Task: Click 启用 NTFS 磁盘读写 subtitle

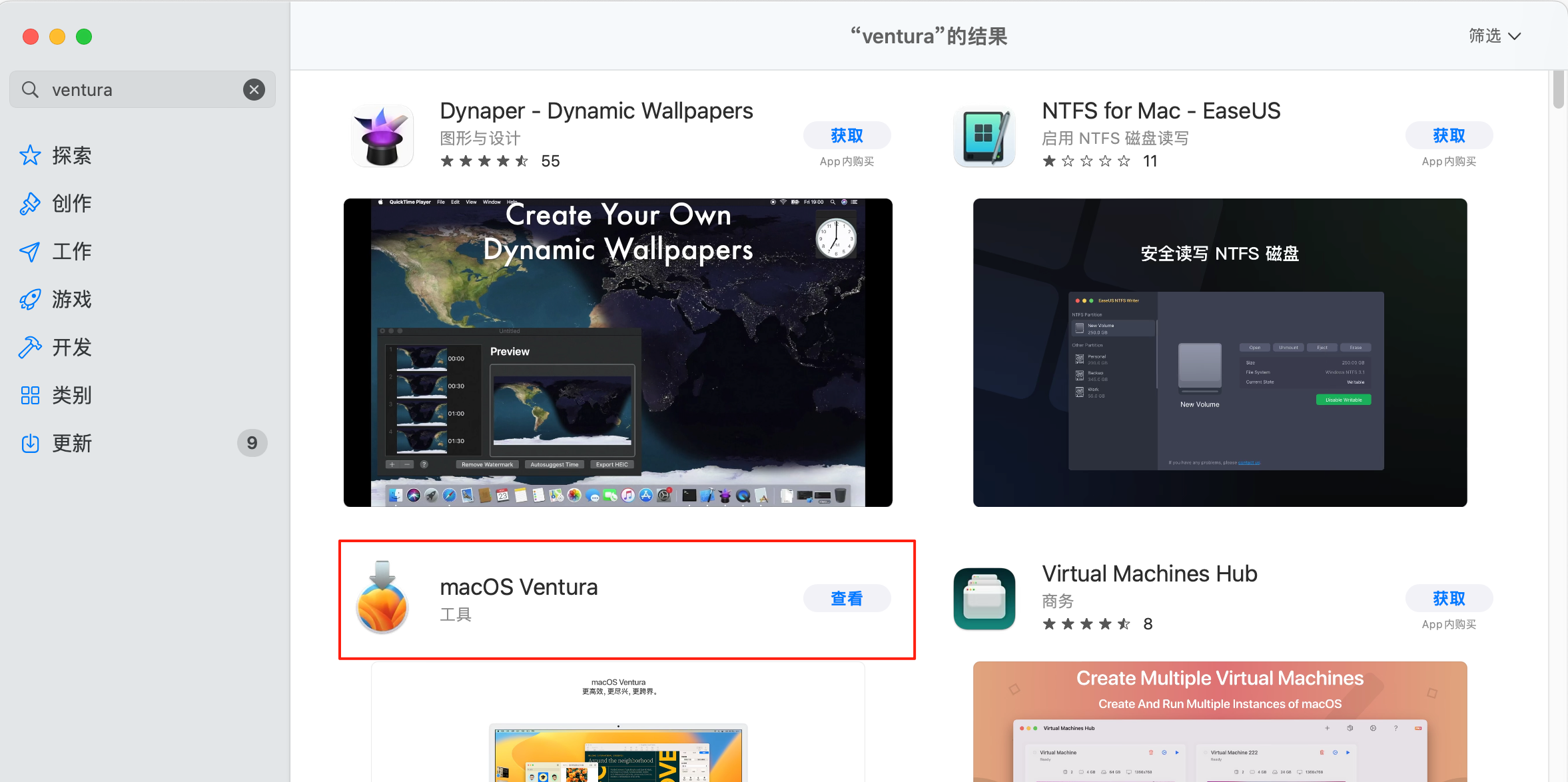Action: [x=1115, y=139]
